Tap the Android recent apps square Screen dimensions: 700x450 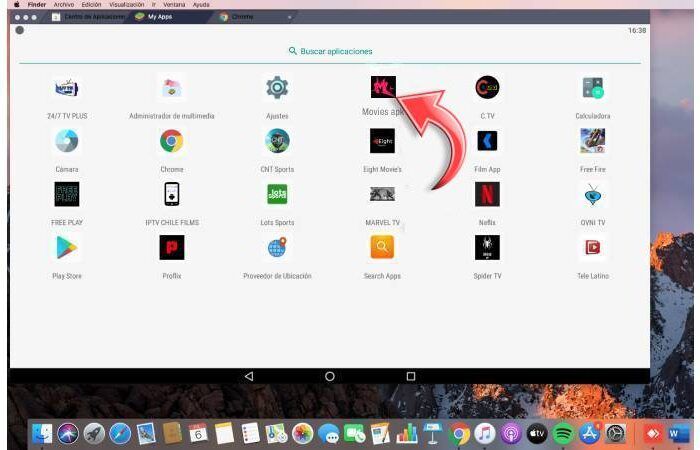pyautogui.click(x=411, y=376)
